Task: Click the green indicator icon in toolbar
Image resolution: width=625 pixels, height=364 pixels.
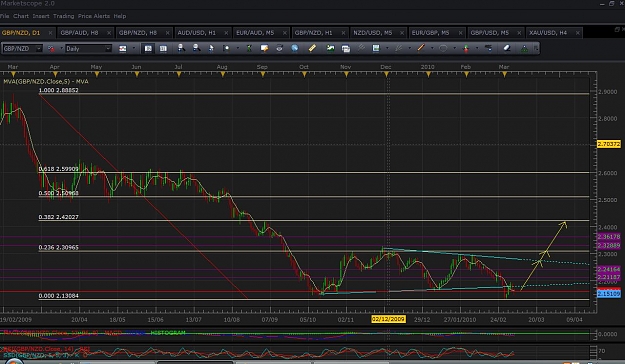Action: pyautogui.click(x=249, y=48)
